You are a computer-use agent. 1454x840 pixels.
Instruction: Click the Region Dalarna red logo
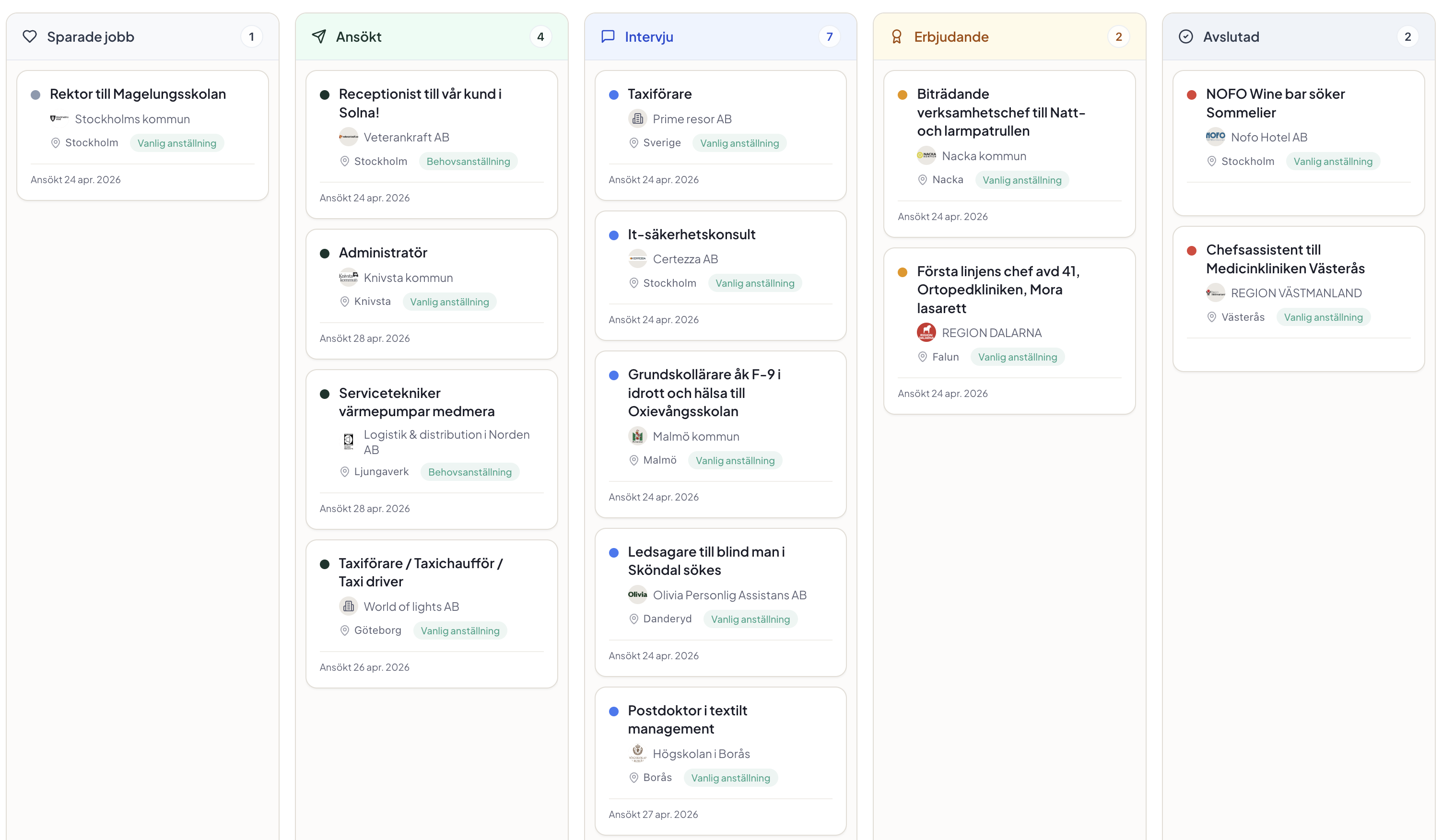pos(926,333)
